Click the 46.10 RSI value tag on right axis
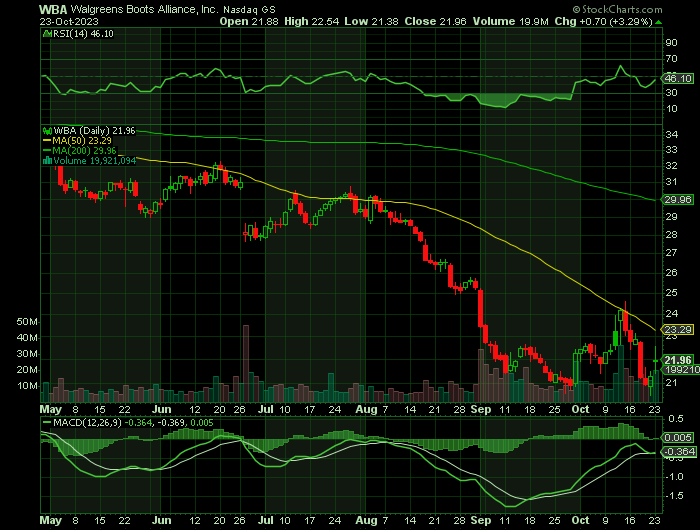The image size is (700, 530). (x=678, y=79)
